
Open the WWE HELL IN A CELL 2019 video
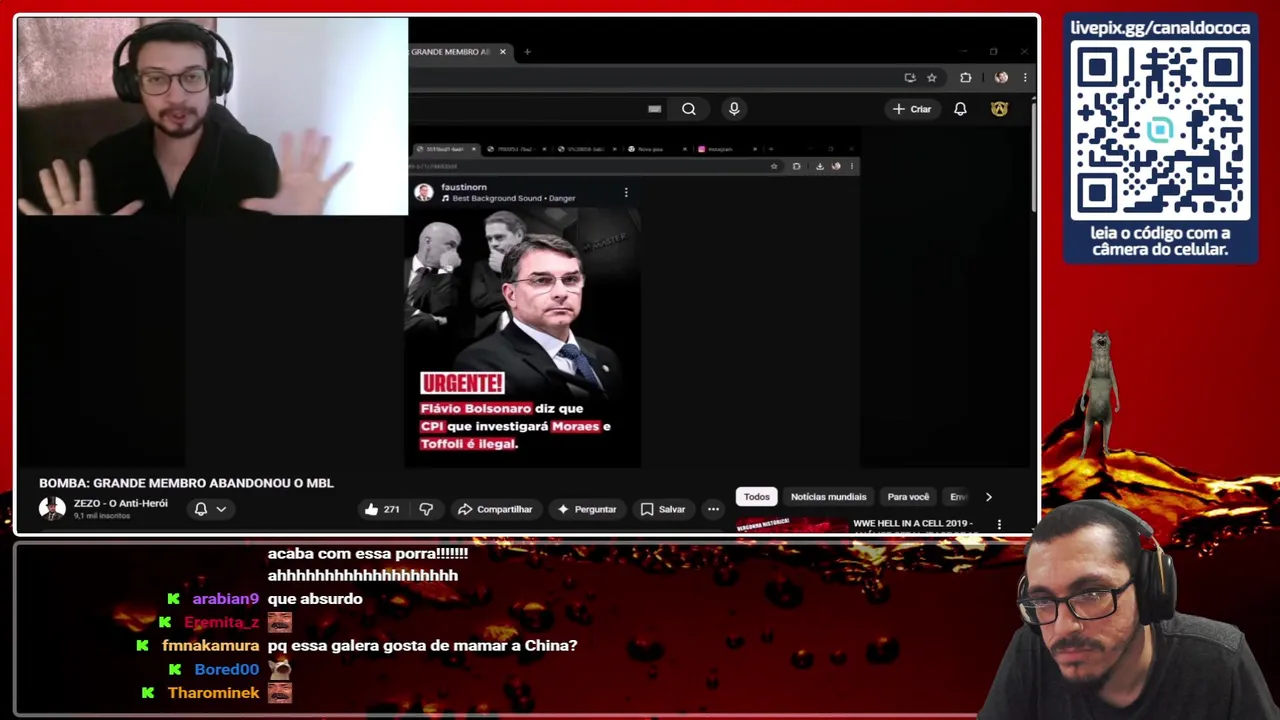[x=912, y=523]
